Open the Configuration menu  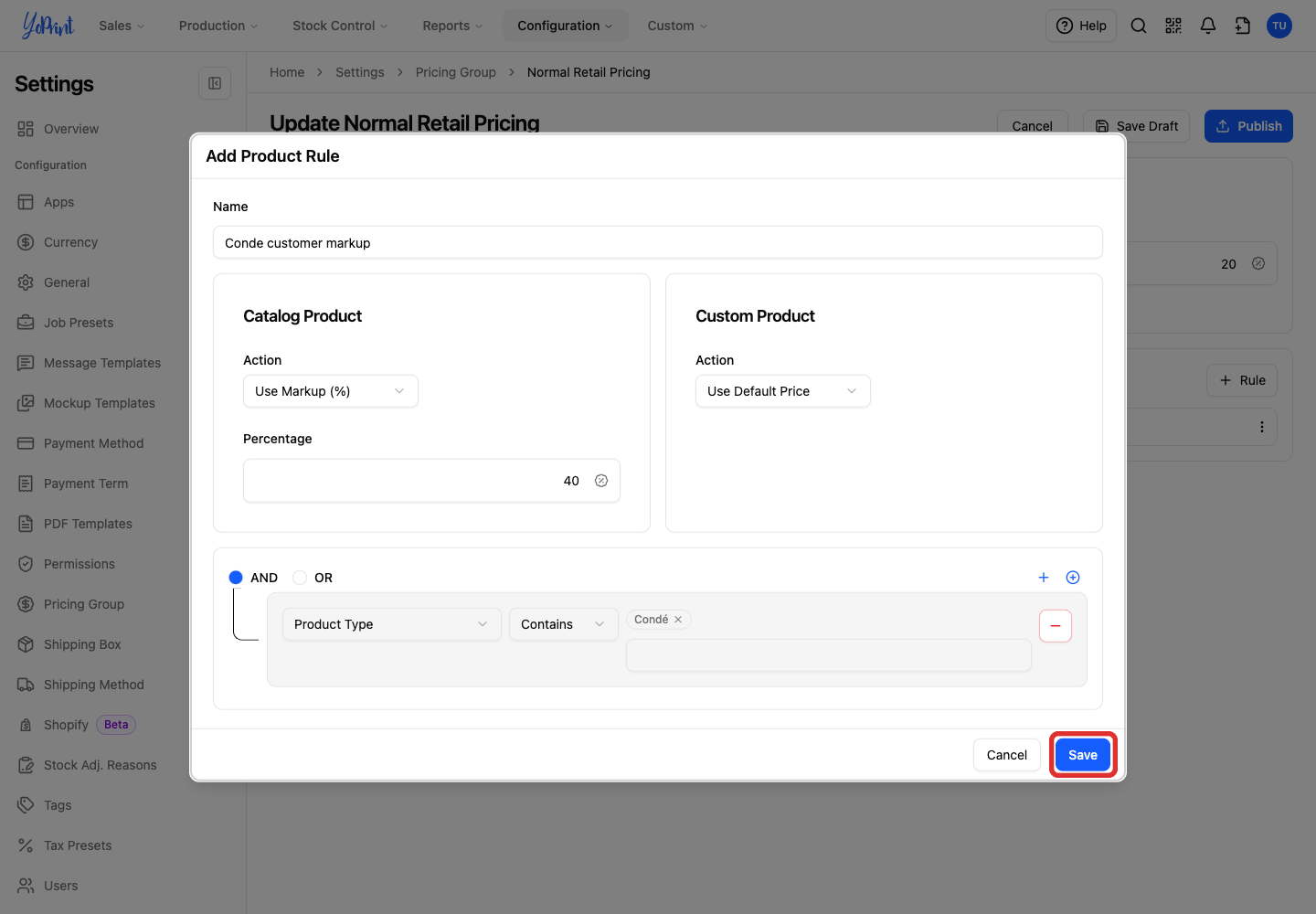pos(565,26)
